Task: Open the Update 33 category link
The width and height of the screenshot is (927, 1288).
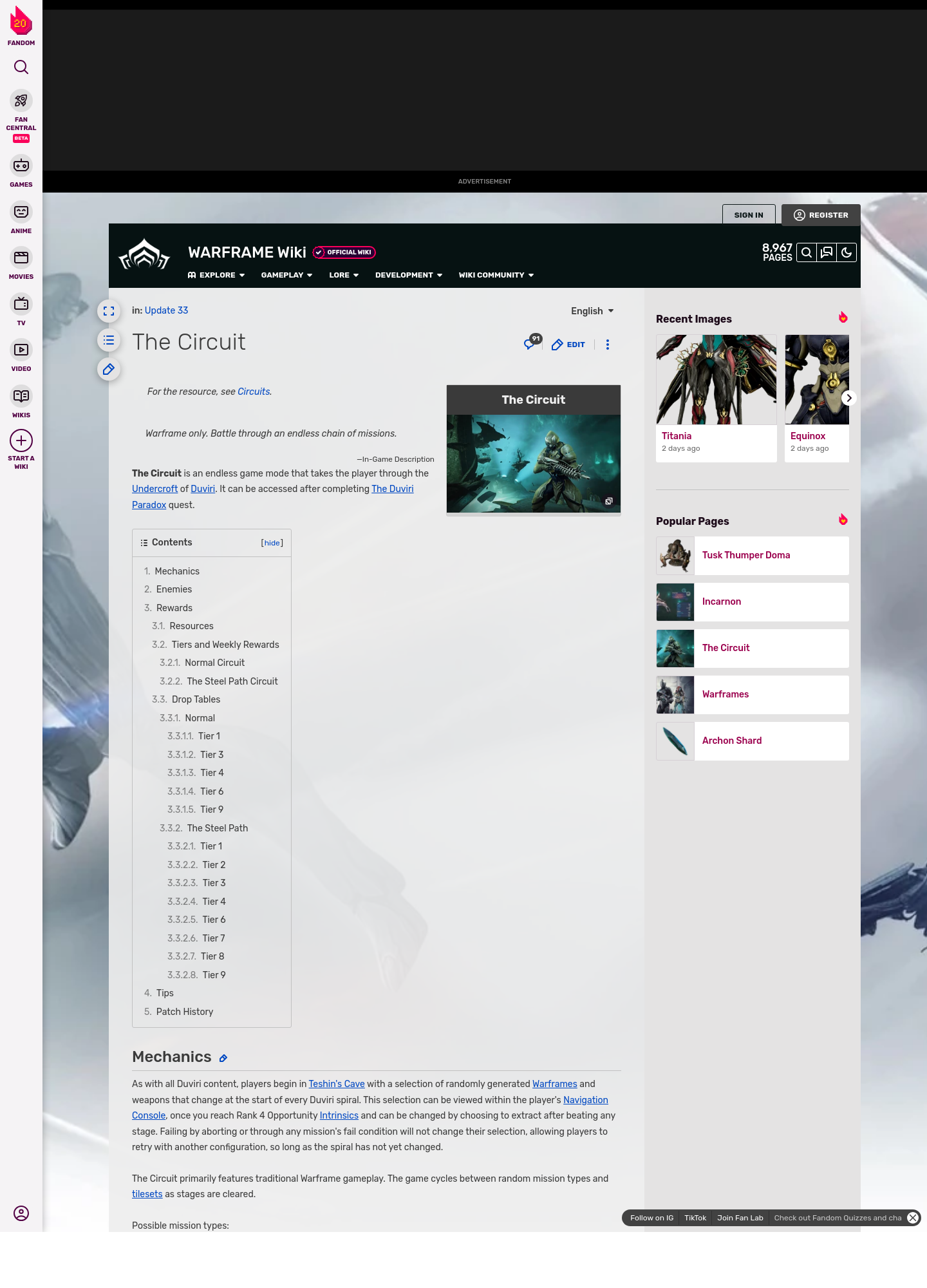Action: click(x=166, y=310)
